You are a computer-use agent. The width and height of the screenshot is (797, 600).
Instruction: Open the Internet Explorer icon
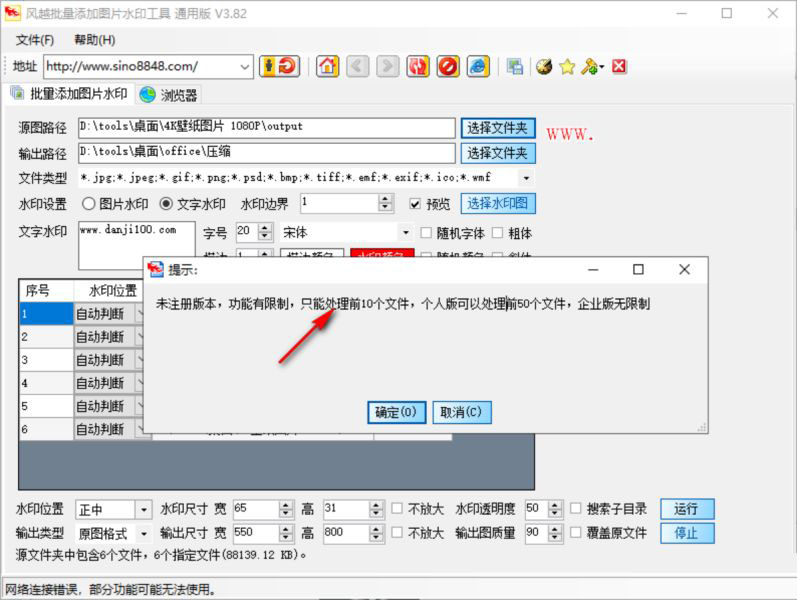tap(478, 67)
